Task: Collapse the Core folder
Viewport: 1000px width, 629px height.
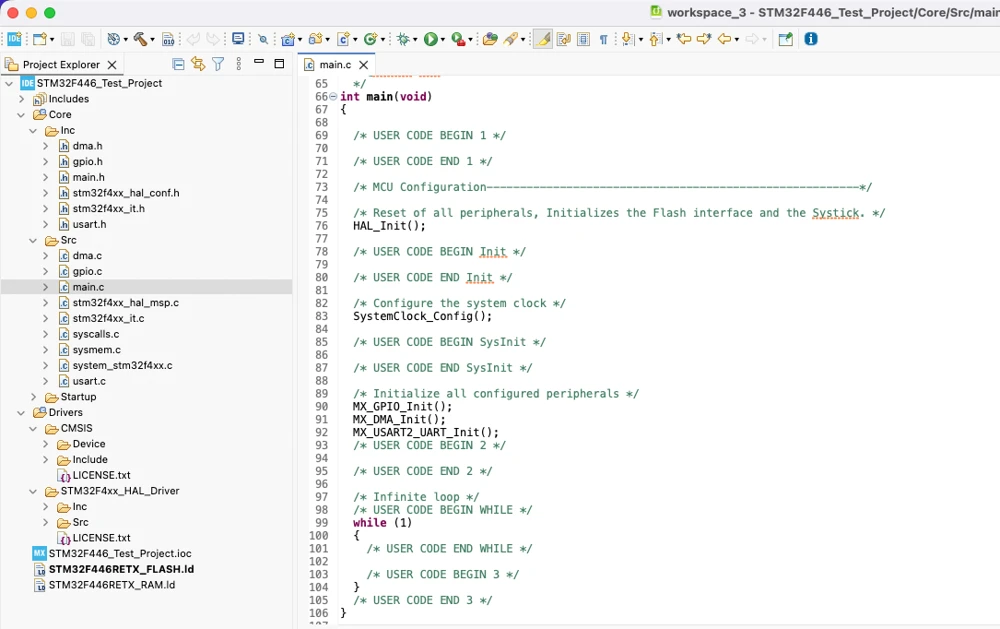Action: tap(21, 115)
